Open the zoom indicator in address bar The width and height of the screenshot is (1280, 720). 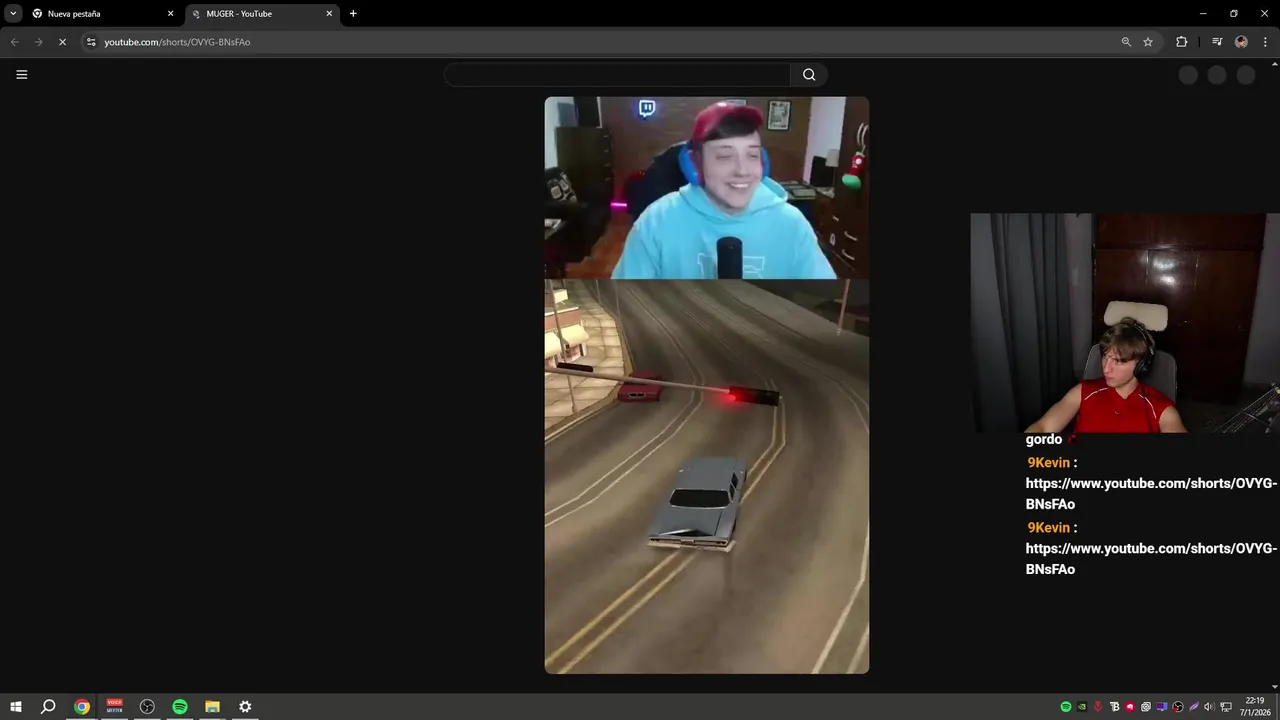pos(1126,42)
